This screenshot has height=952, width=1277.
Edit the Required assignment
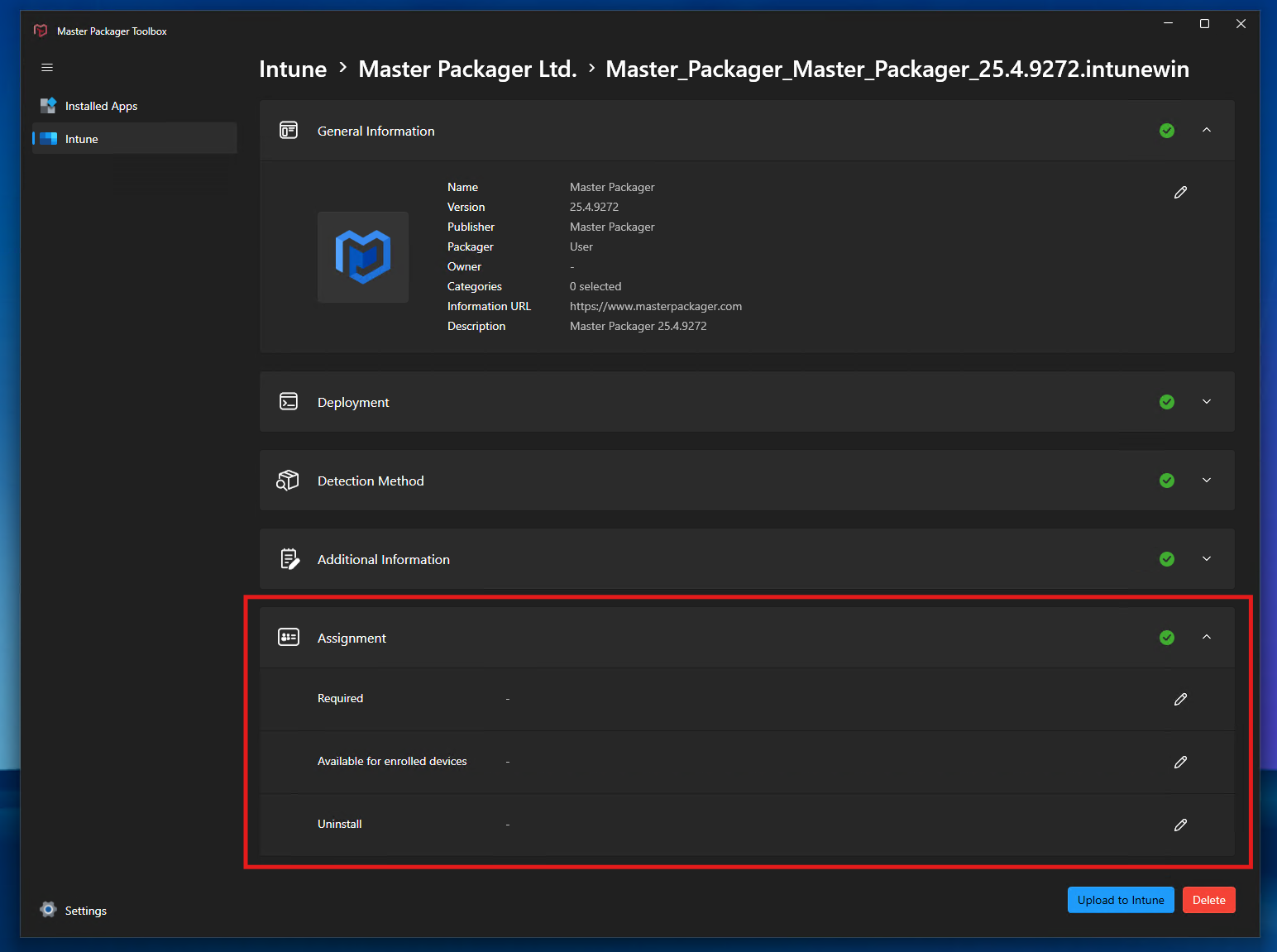[x=1180, y=699]
